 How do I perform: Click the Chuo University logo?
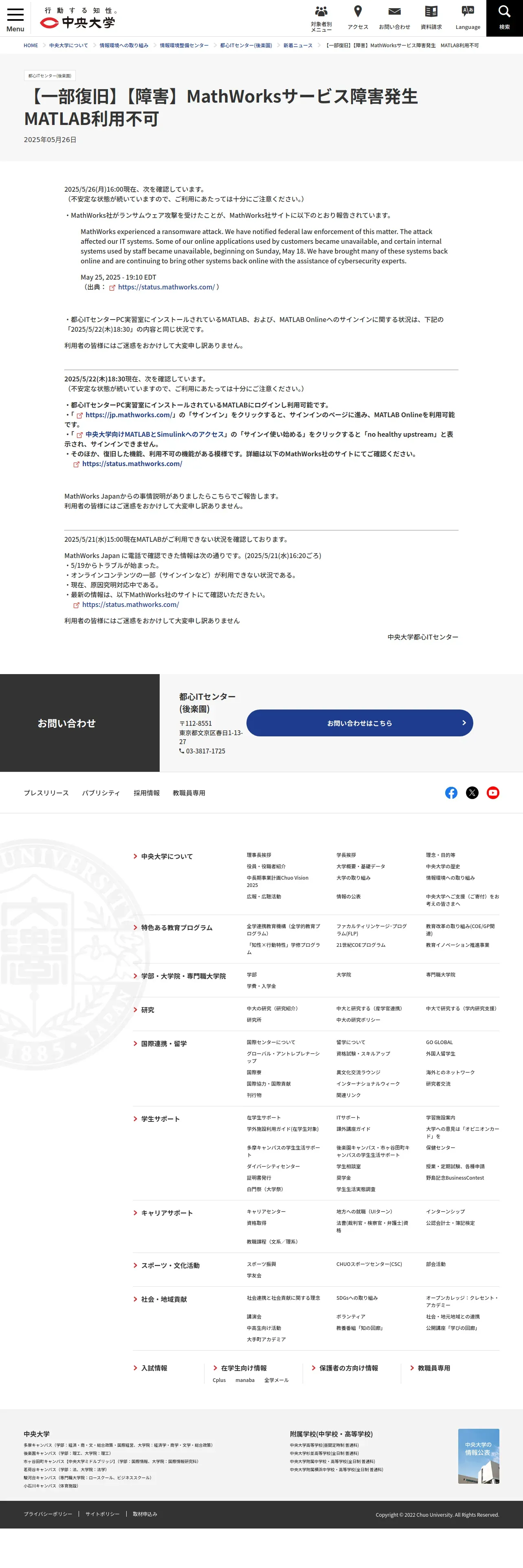coord(79,19)
